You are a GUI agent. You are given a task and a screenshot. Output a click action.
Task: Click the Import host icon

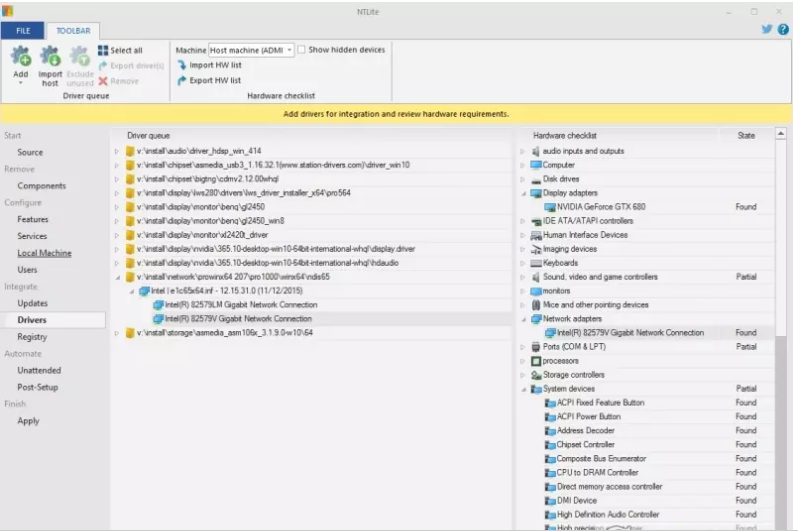tap(50, 56)
